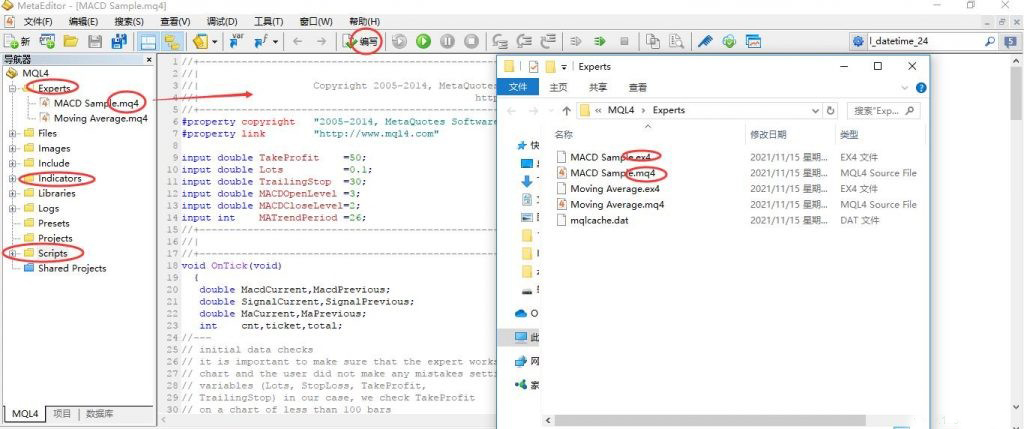1024x429 pixels.
Task: Click the green profiling on history icon
Action: pyautogui.click(x=600, y=41)
